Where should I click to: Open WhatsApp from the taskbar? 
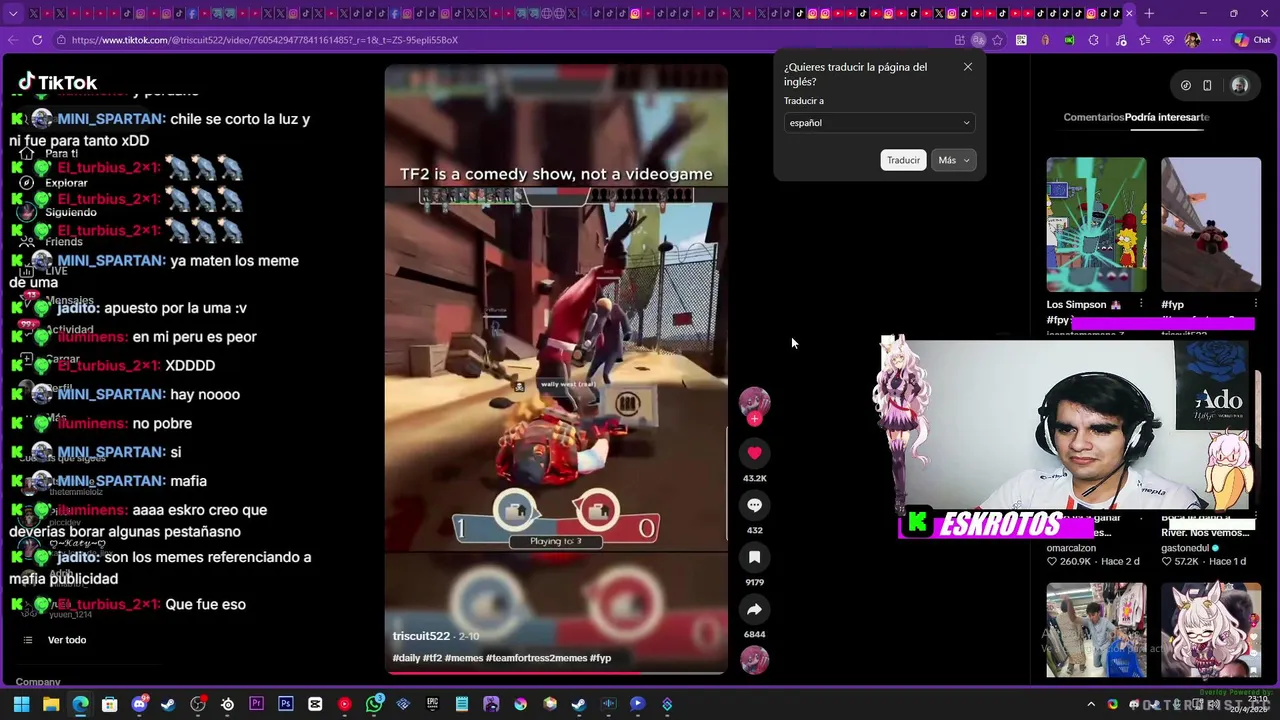[374, 704]
